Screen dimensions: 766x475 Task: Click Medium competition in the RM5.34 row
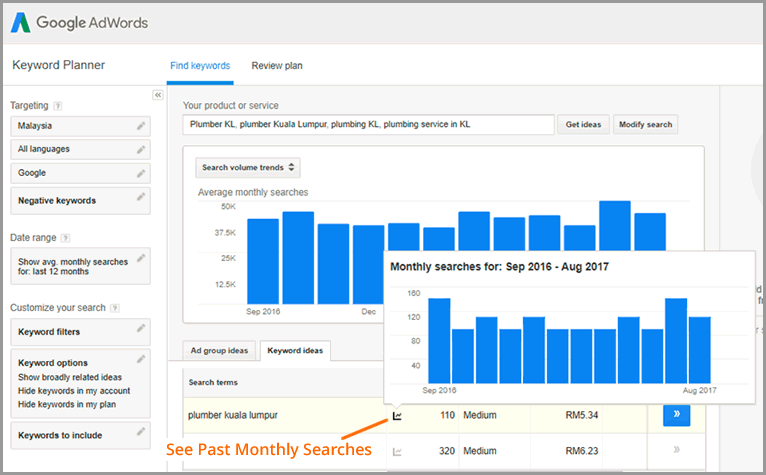[x=480, y=415]
